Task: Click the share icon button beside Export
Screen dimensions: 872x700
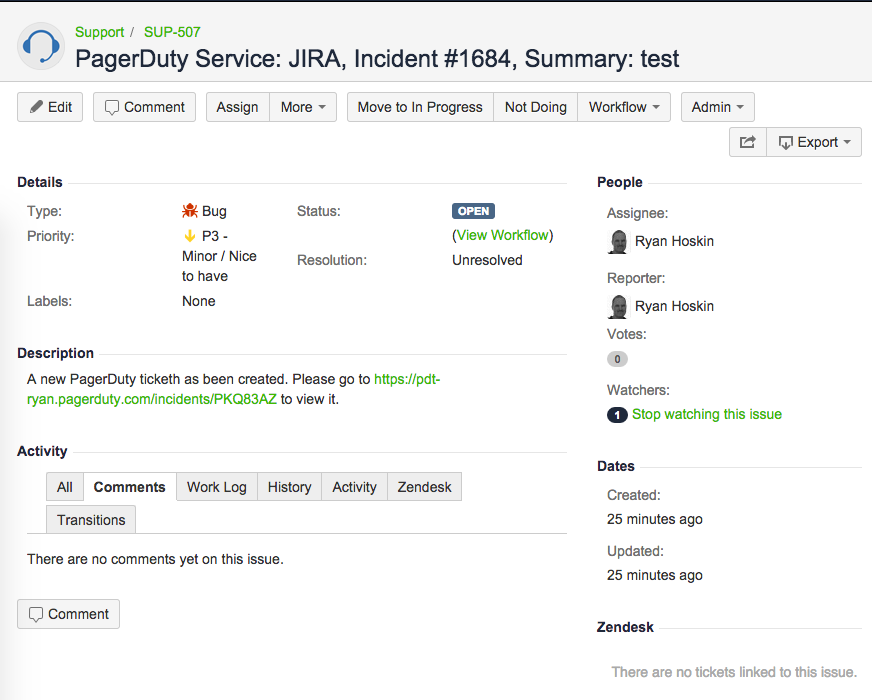Action: click(x=747, y=142)
